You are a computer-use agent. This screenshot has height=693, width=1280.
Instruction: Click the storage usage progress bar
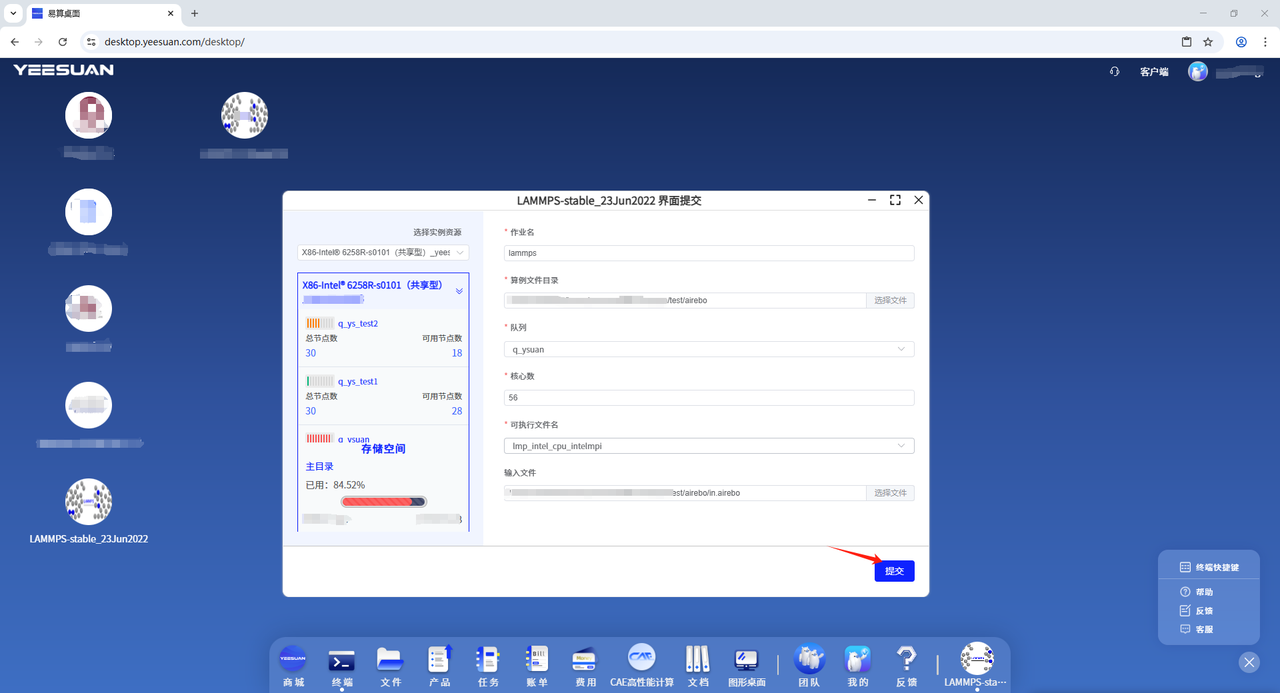click(x=383, y=502)
